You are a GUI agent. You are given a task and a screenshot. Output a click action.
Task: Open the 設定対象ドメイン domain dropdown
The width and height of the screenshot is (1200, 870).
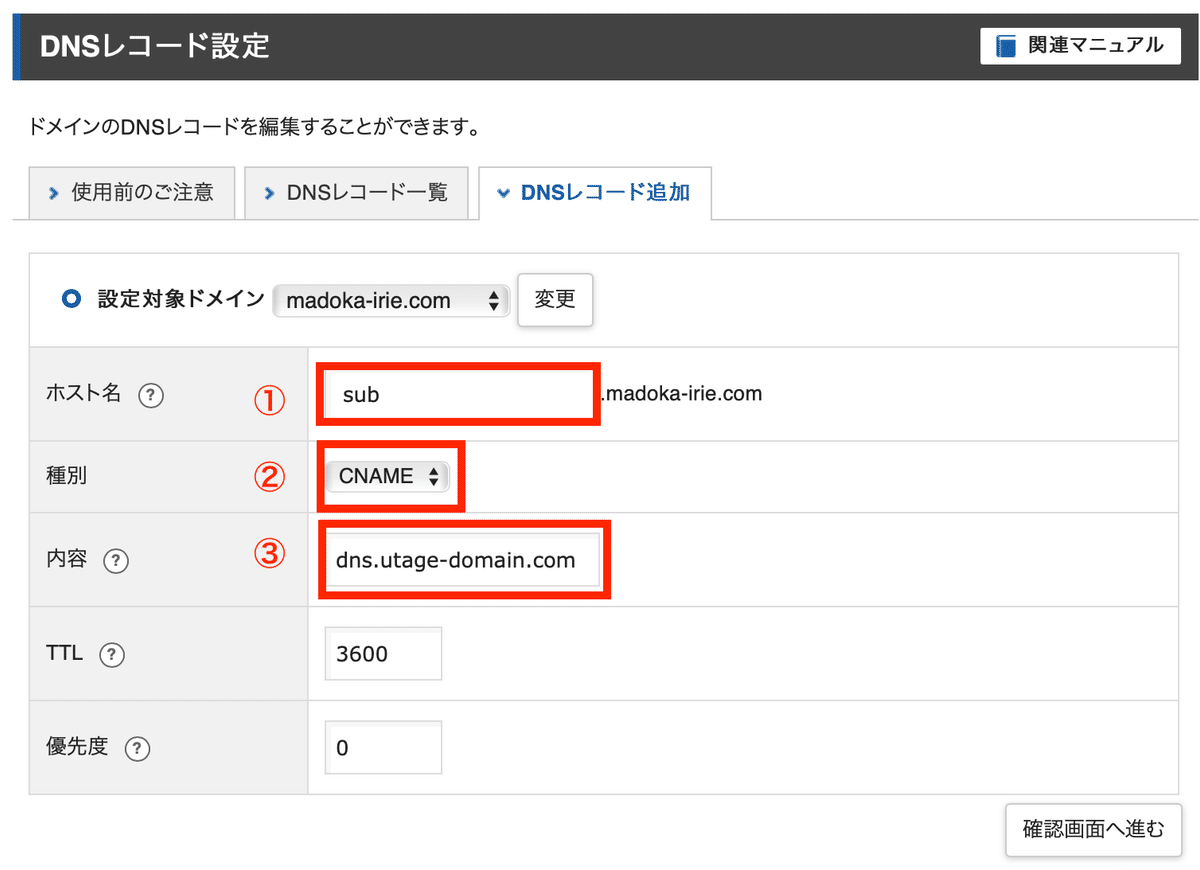point(391,300)
